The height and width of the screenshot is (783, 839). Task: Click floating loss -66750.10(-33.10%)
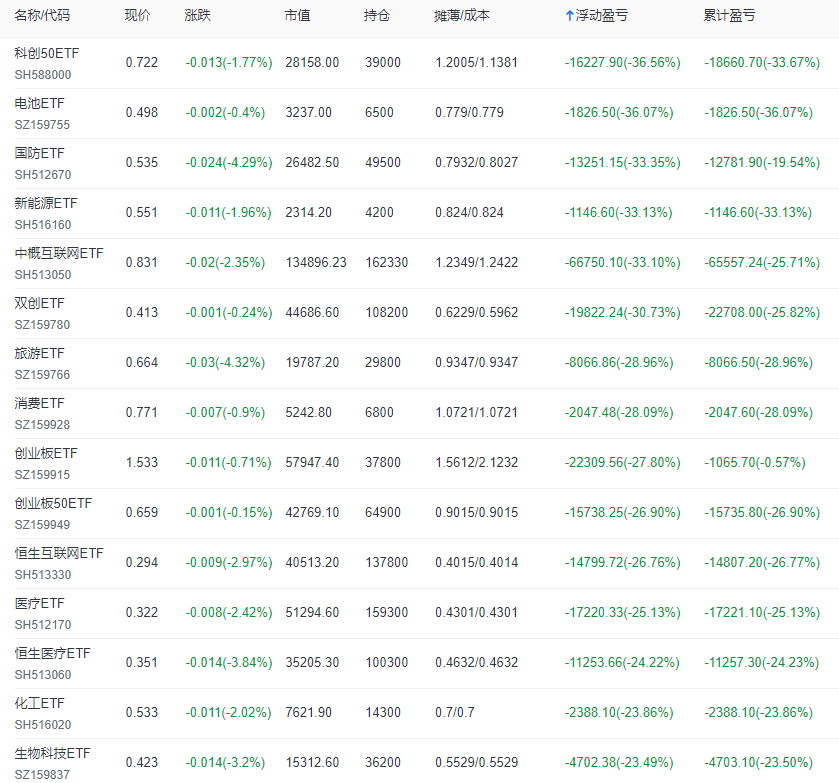[x=623, y=263]
